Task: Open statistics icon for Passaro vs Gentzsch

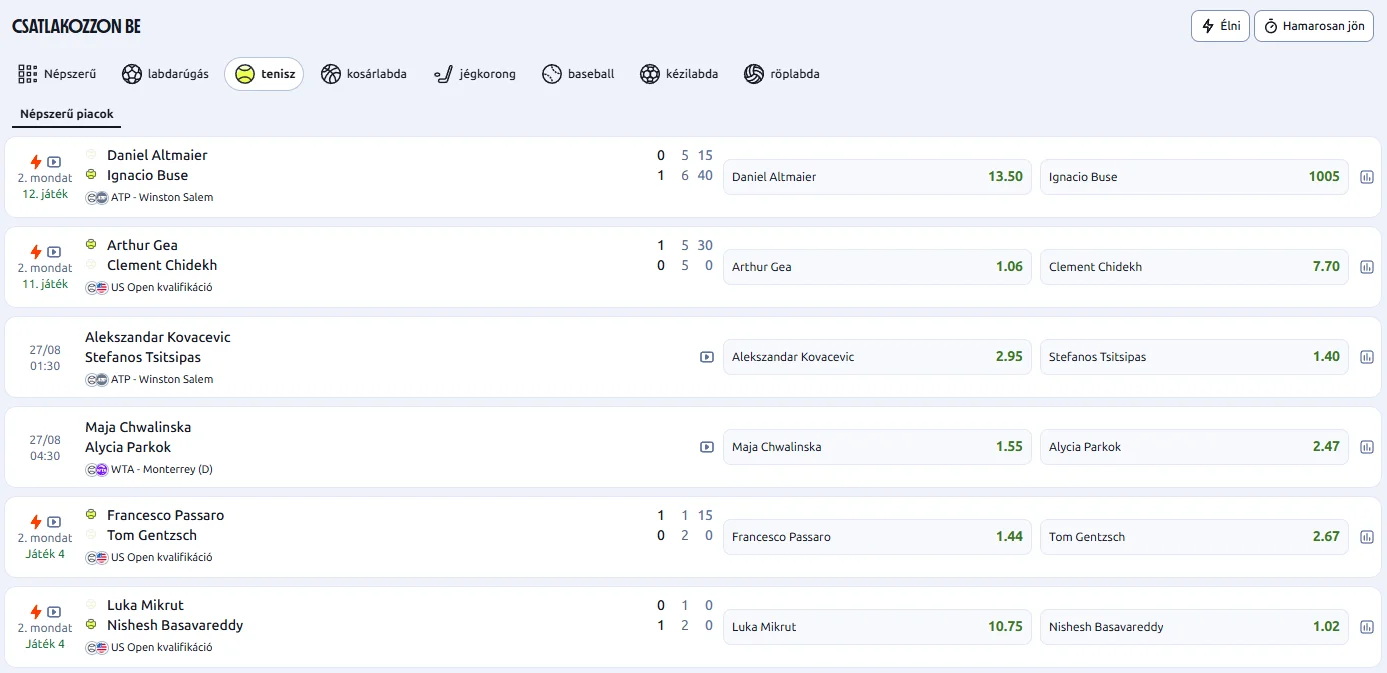Action: 1367,537
